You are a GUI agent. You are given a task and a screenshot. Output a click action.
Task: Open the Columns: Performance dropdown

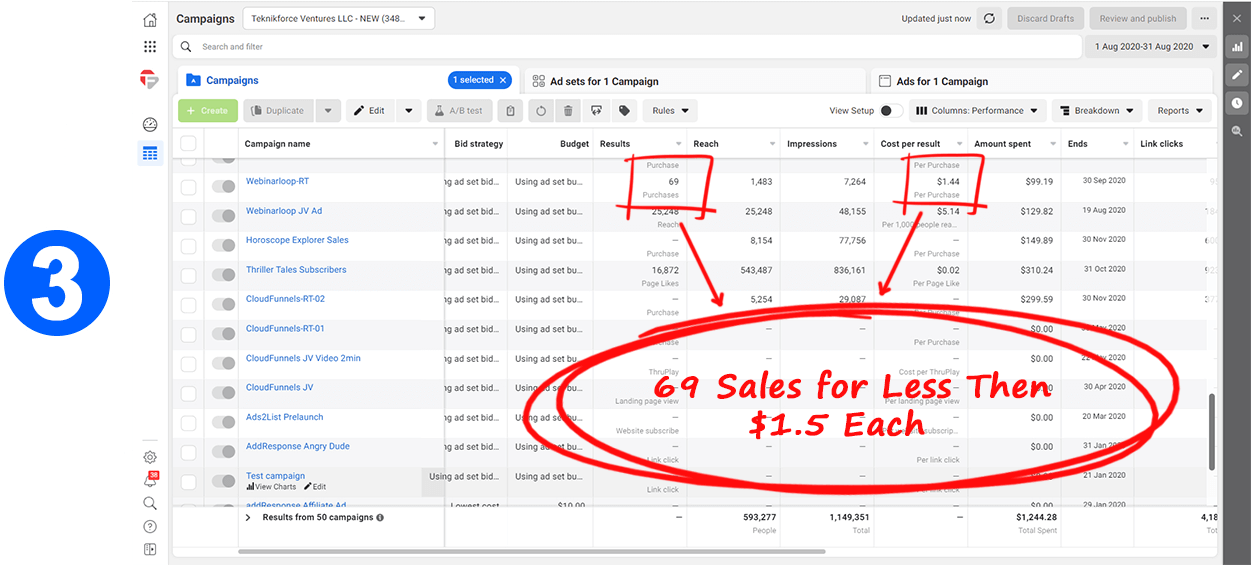coord(977,111)
